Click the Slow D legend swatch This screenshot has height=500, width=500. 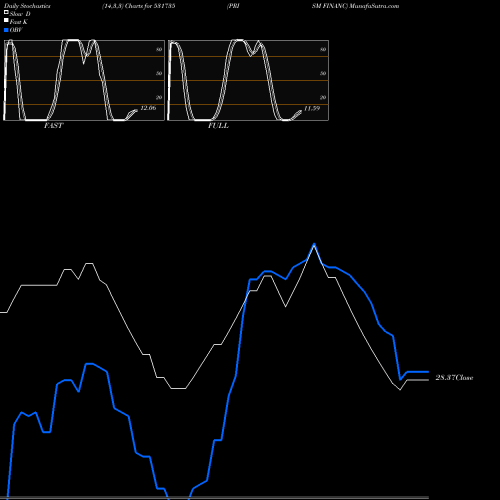pos(6,12)
